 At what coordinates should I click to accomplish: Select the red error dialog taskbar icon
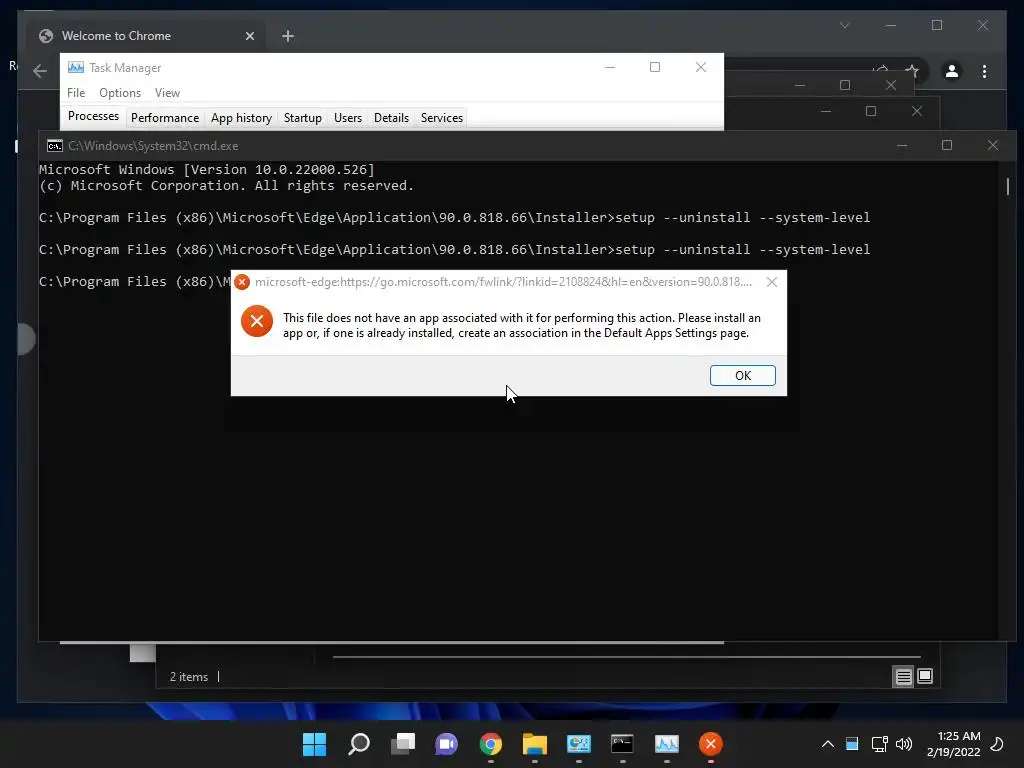(711, 744)
